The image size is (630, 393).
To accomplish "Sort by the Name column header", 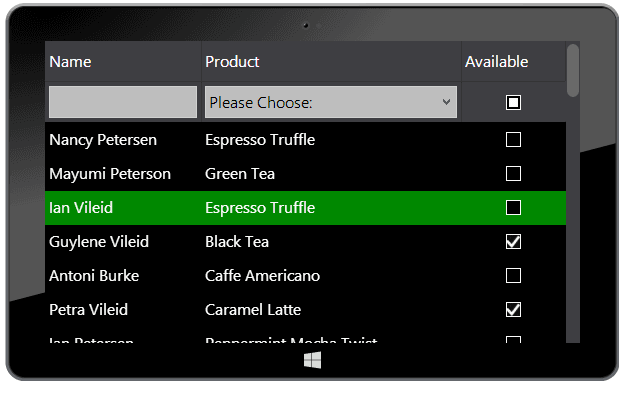I will (123, 61).
